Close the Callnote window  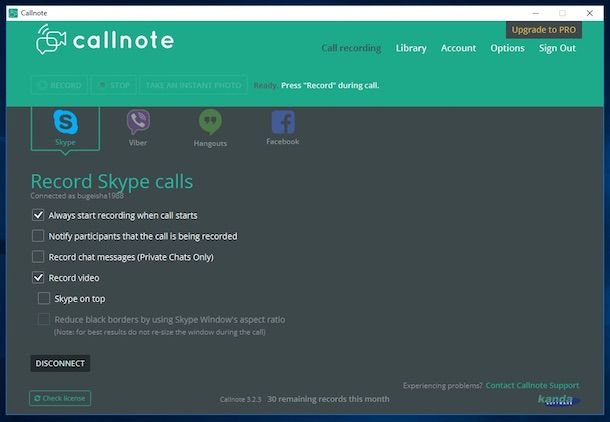tap(590, 13)
